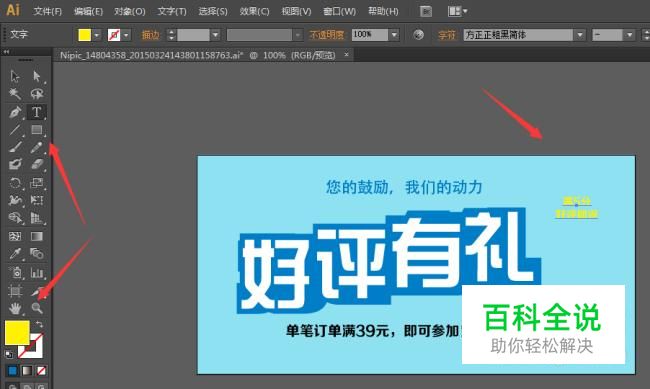Select the Artboard tool
This screenshot has width=650, height=389.
point(15,291)
